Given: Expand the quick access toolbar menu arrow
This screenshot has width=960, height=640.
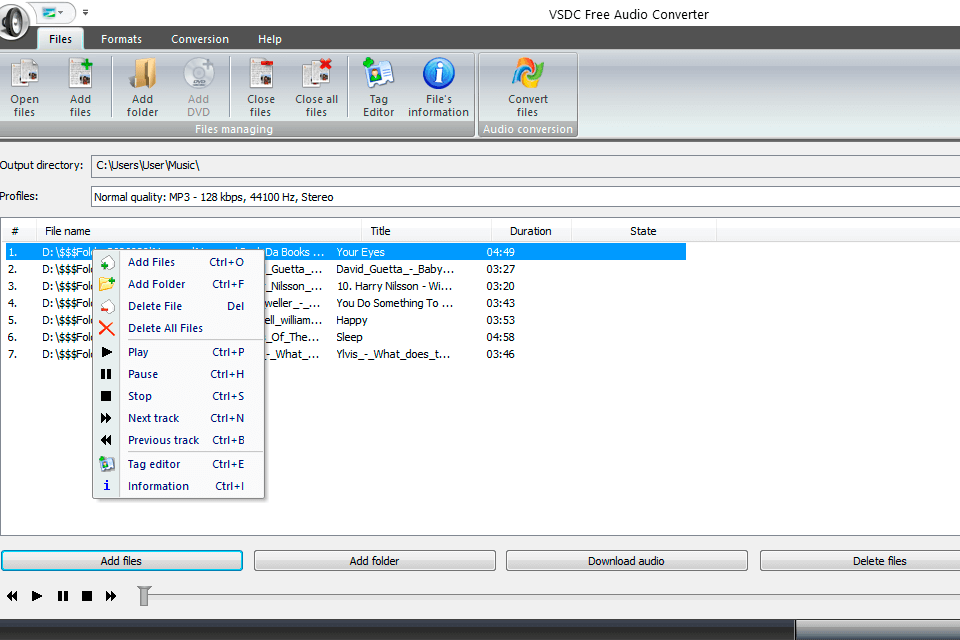Looking at the screenshot, I should (86, 13).
